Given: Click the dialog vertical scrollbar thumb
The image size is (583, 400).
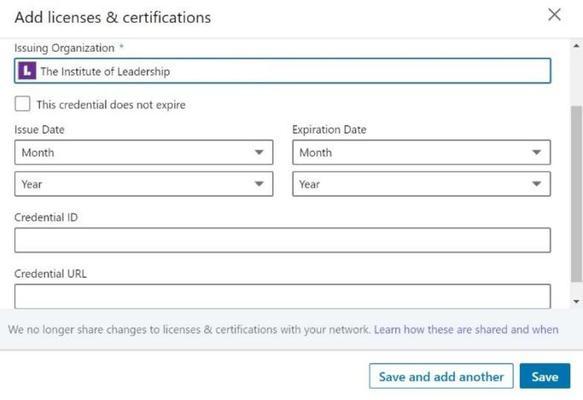Looking at the screenshot, I should click(576, 193).
